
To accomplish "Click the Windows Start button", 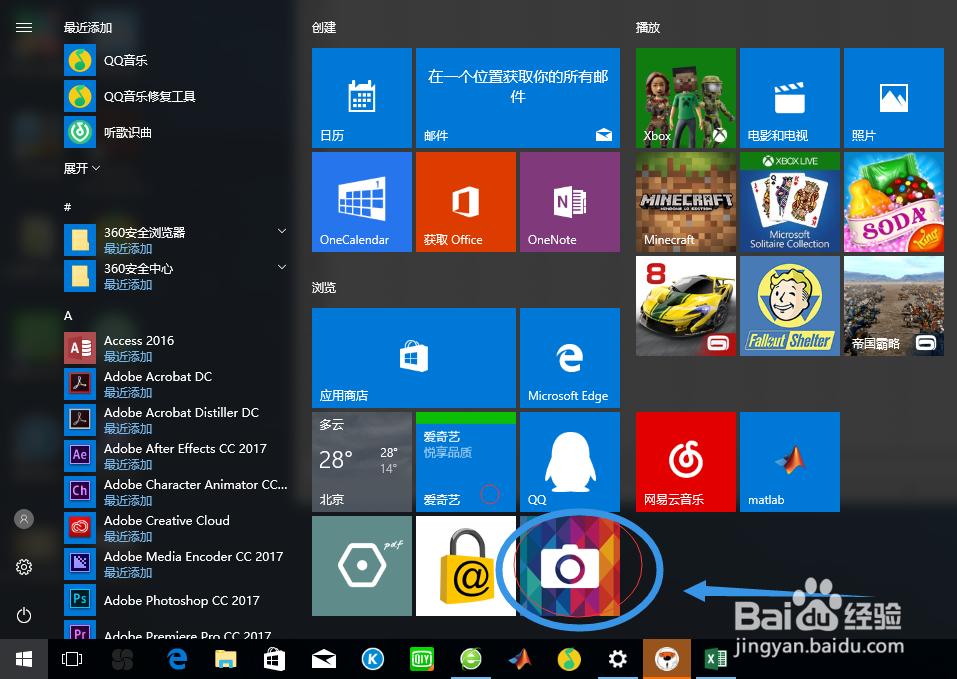I will pyautogui.click(x=24, y=659).
